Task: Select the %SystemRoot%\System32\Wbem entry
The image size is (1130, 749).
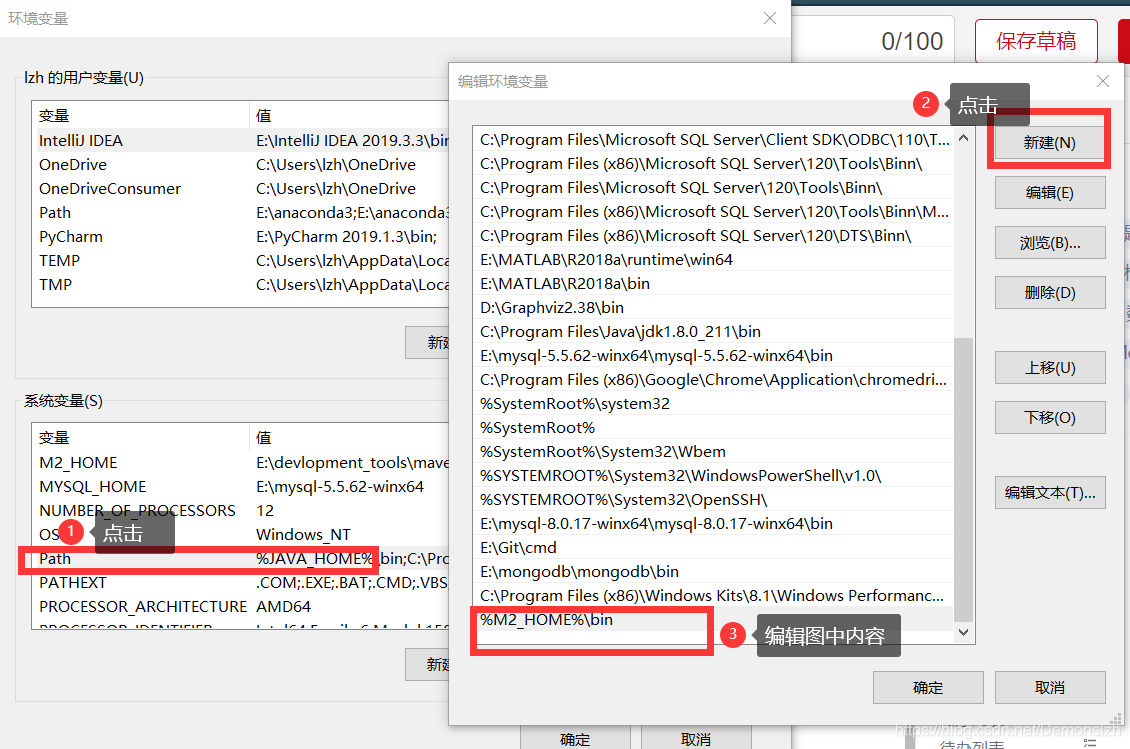Action: pos(713,451)
